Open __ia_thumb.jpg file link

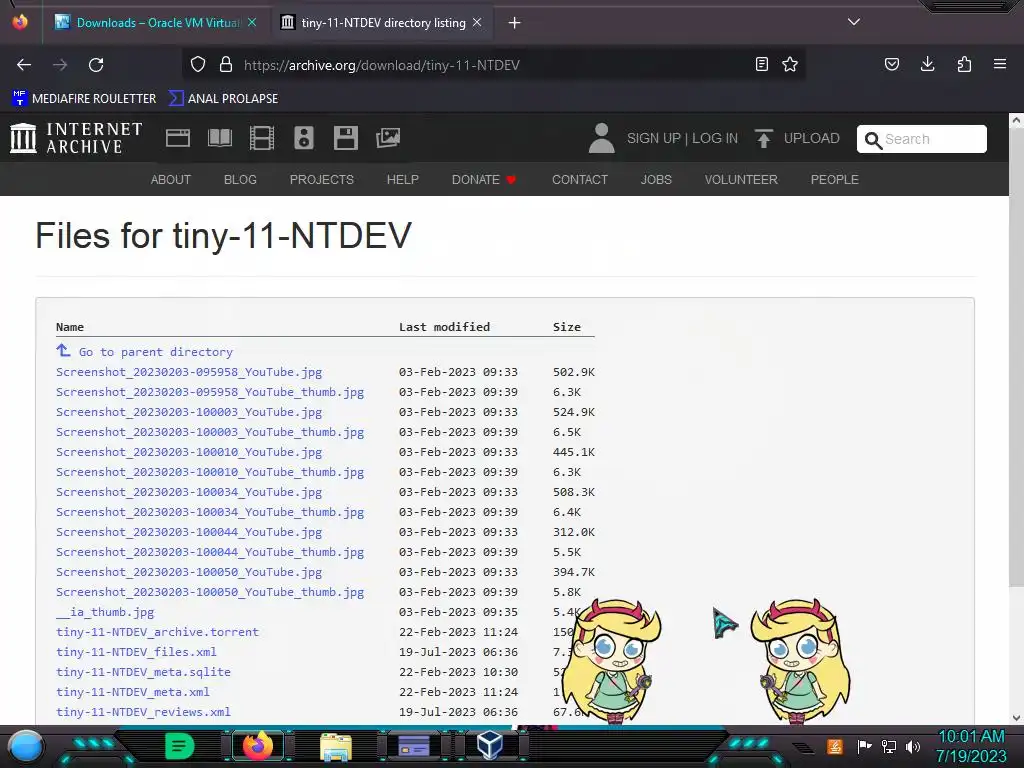[x=105, y=612]
